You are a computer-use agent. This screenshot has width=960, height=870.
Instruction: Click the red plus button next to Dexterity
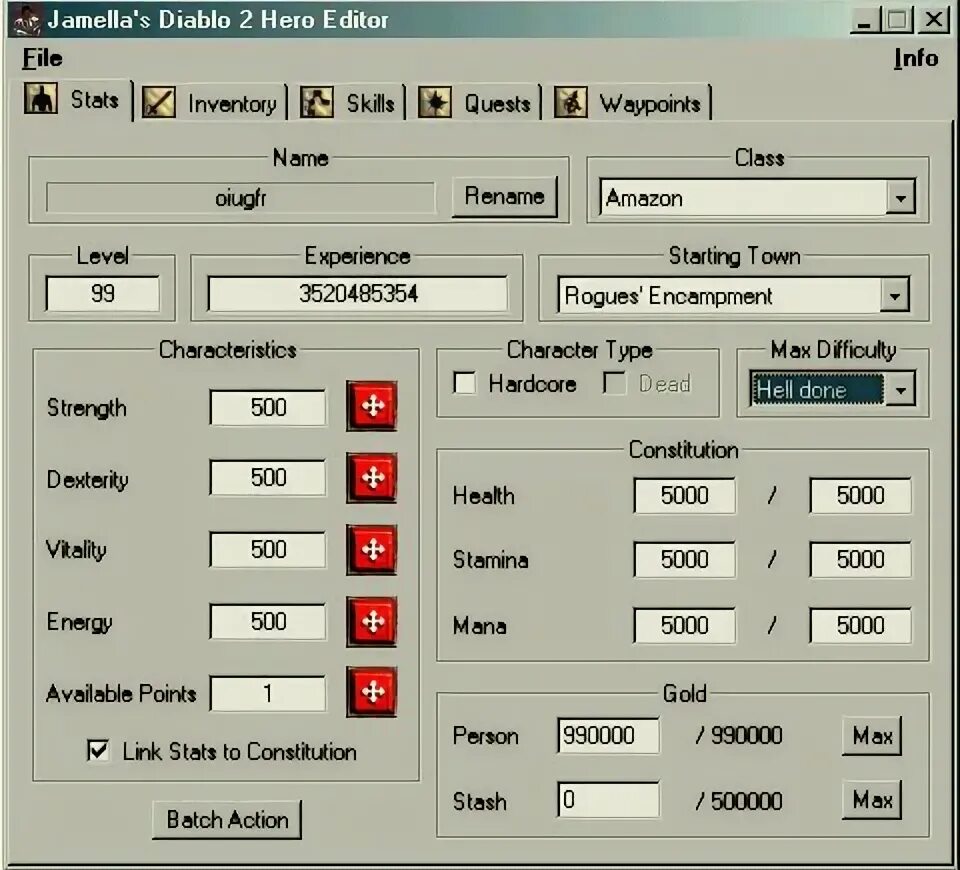pos(372,478)
